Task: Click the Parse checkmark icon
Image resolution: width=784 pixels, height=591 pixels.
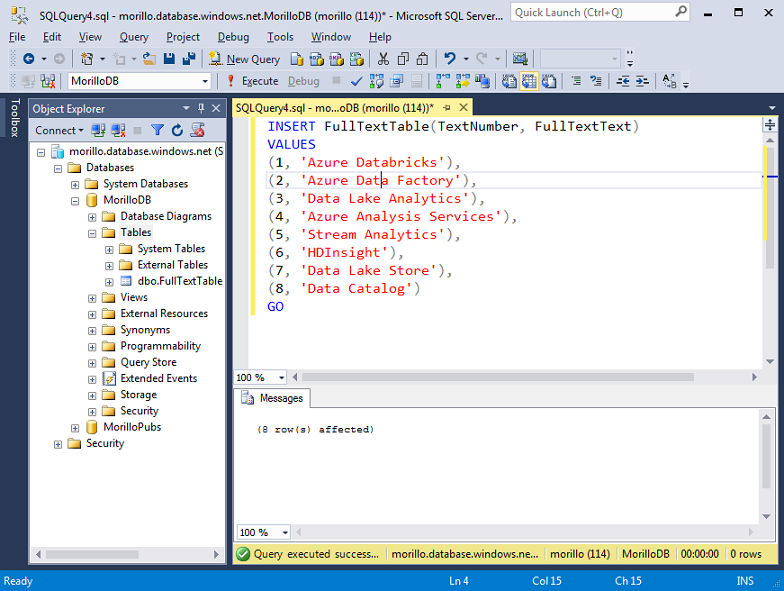Action: tap(356, 81)
